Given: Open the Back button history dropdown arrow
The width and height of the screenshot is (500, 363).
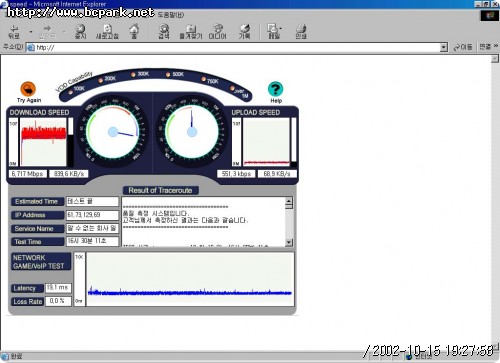Looking at the screenshot, I should point(31,32).
